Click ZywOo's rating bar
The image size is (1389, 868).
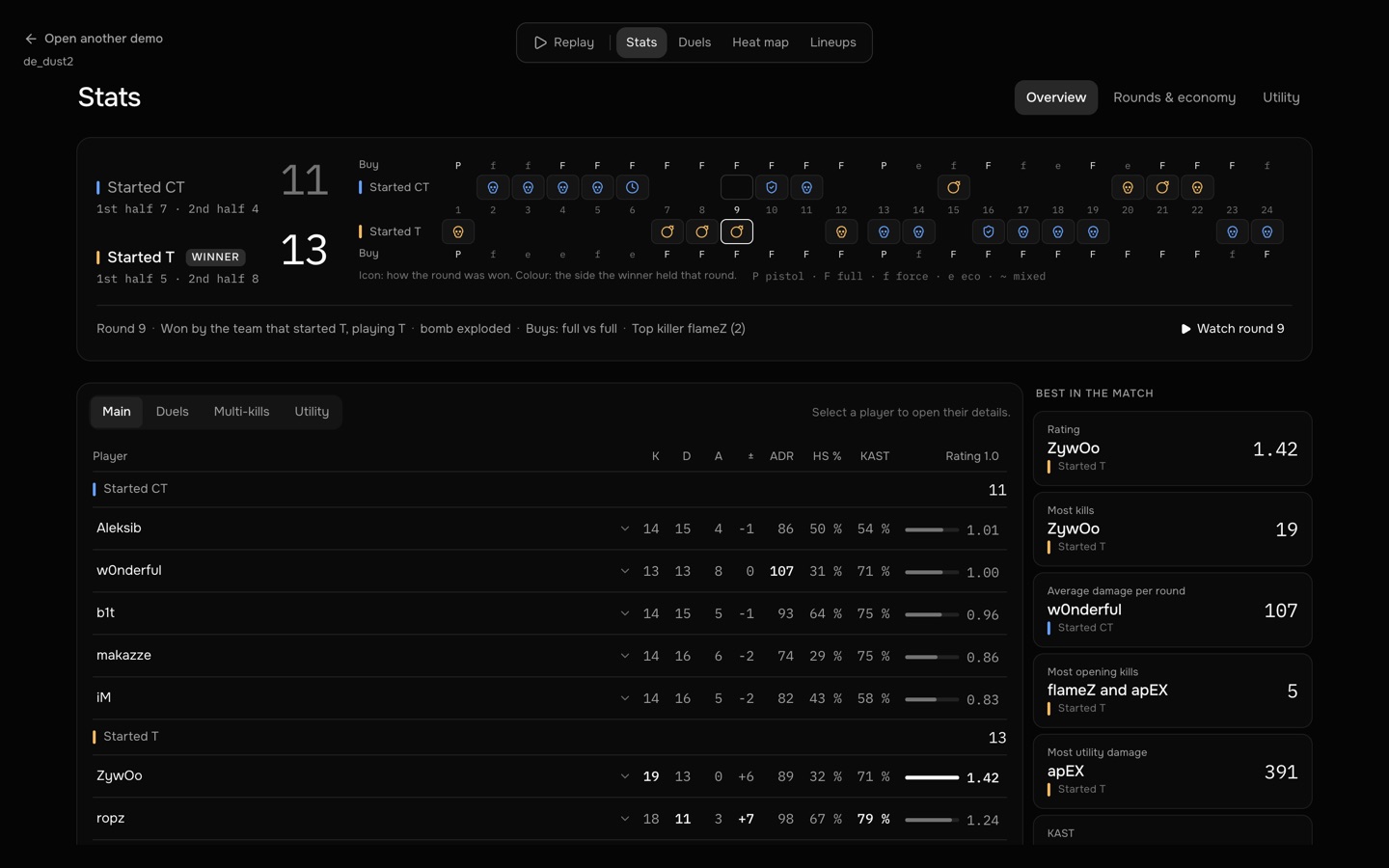pos(932,777)
